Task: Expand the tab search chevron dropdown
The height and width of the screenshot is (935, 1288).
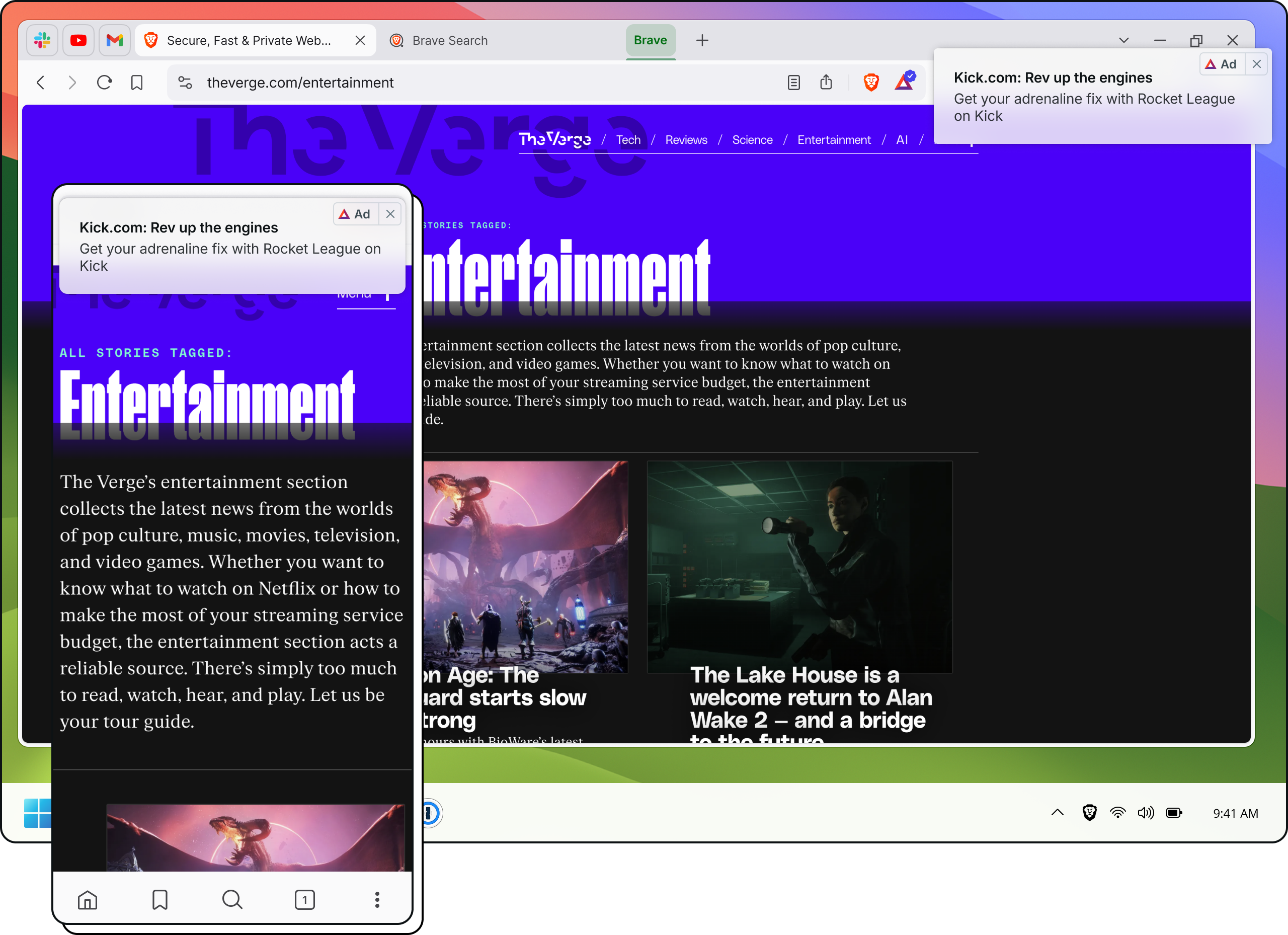Action: [1123, 40]
